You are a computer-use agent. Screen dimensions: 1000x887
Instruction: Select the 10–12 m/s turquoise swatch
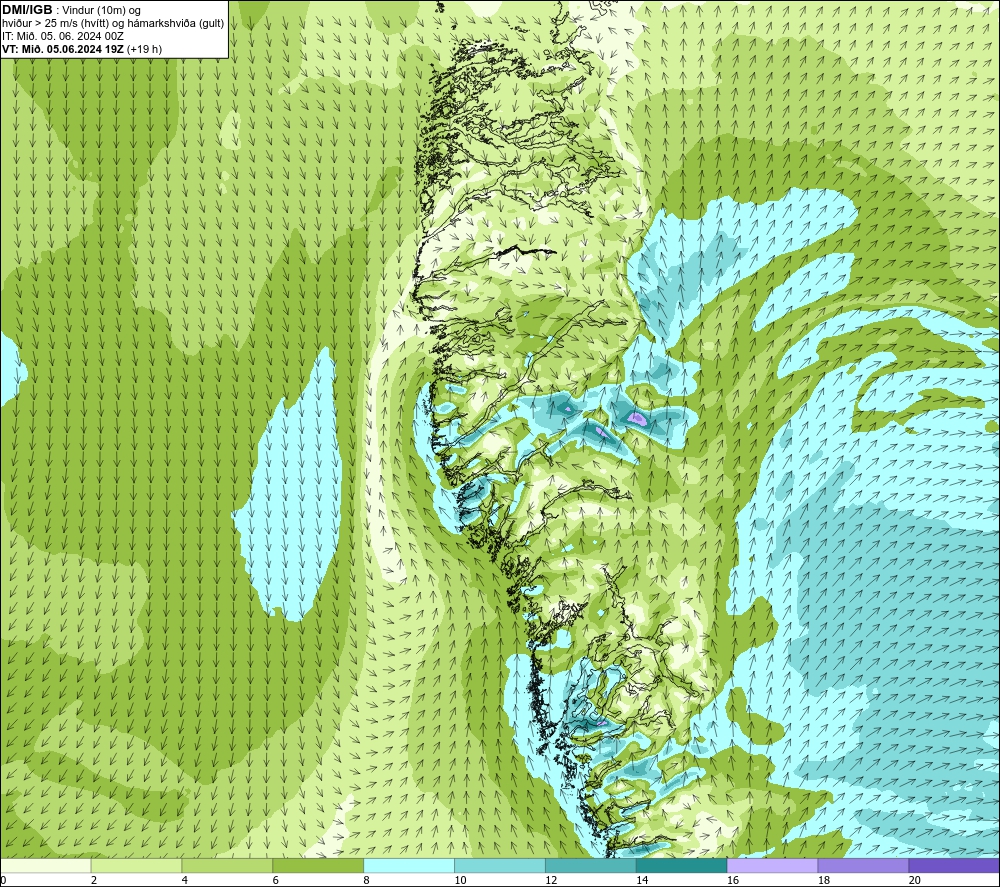coord(500,865)
